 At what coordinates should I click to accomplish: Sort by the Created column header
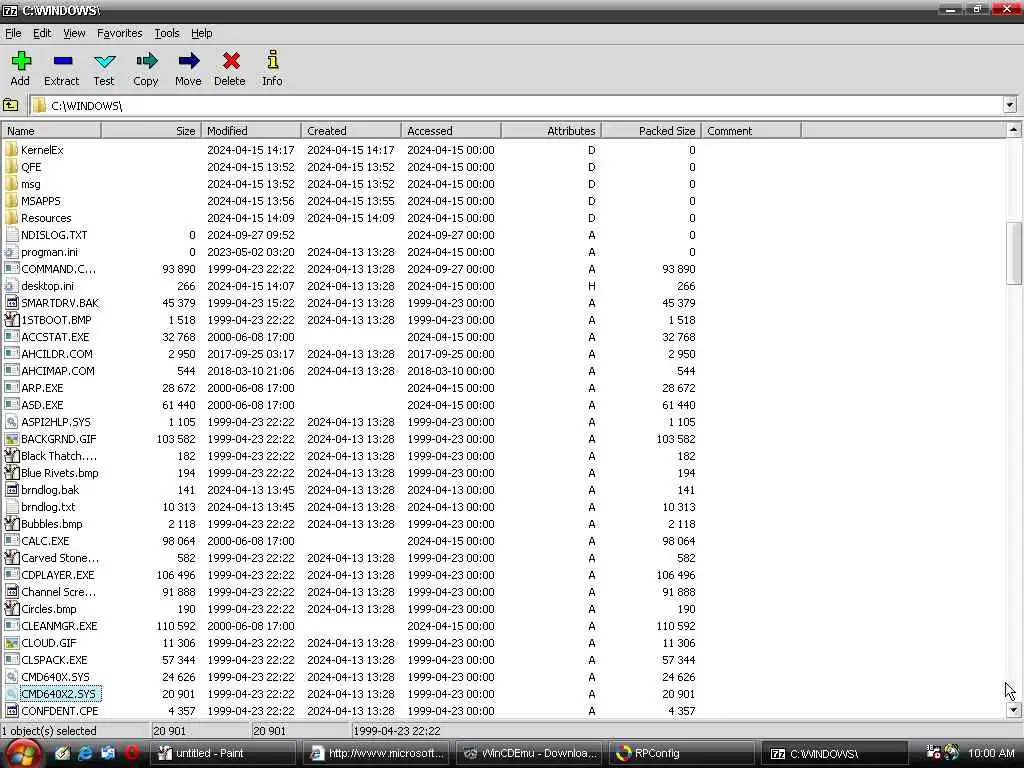click(x=351, y=131)
